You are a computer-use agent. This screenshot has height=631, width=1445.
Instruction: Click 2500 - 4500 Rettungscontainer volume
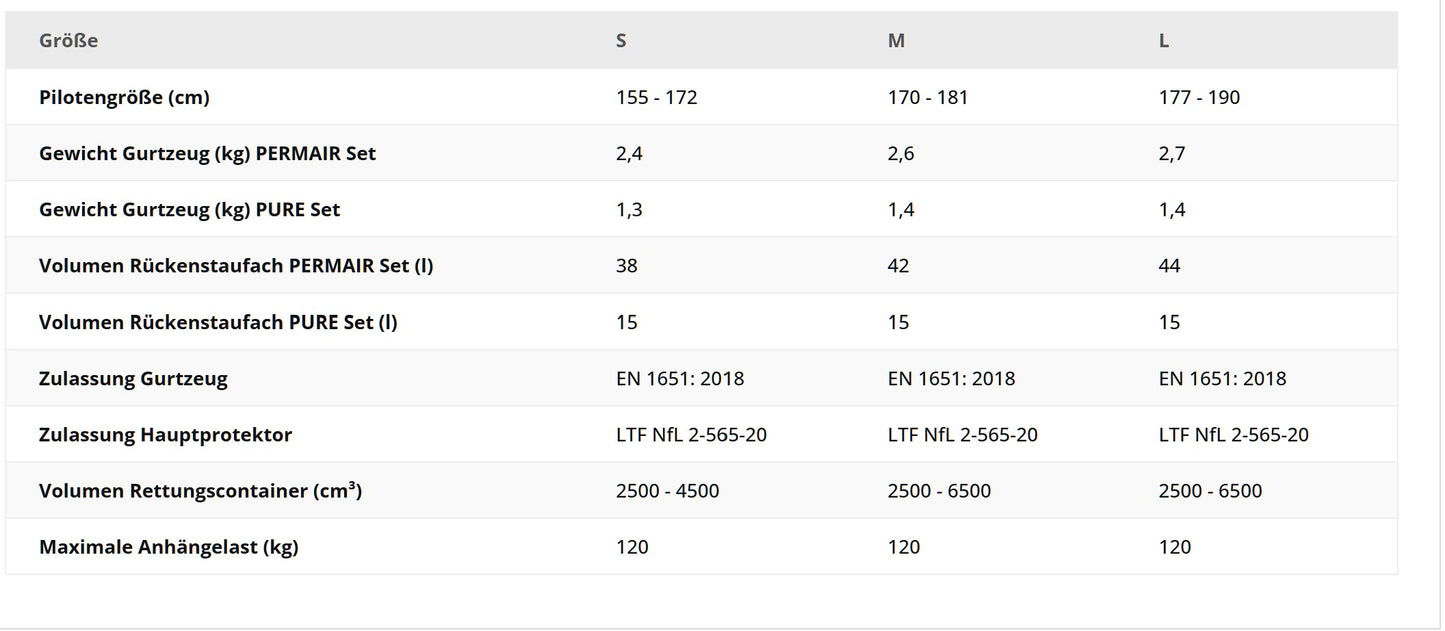(667, 490)
